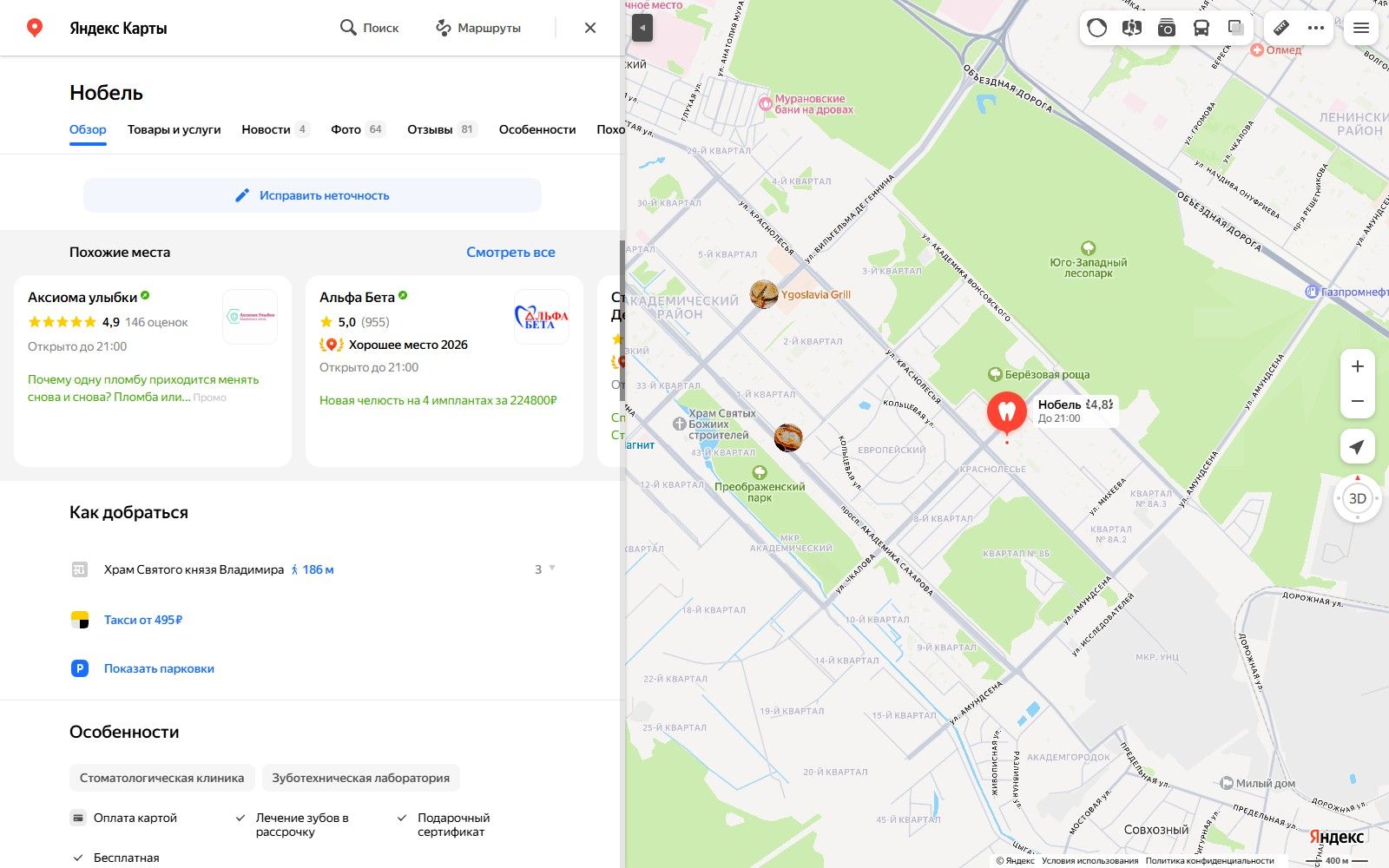1389x868 pixels.
Task: Click Смотреть все similar places link
Action: tap(510, 253)
